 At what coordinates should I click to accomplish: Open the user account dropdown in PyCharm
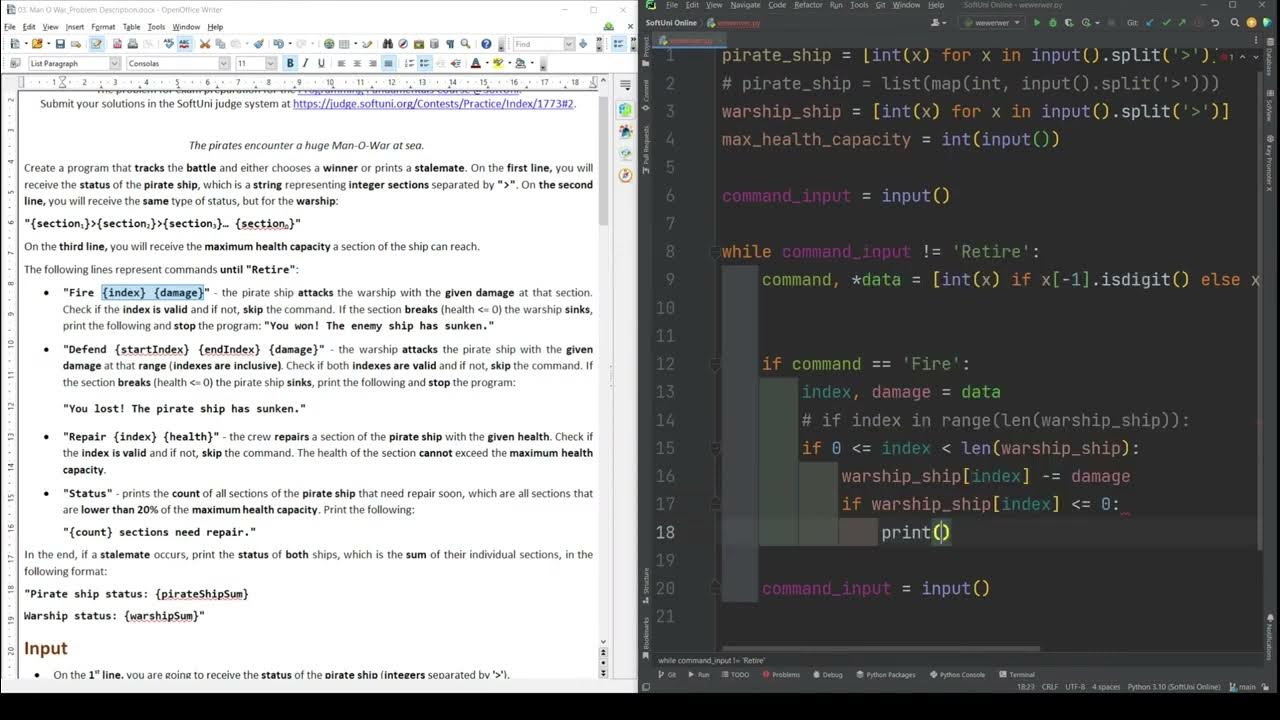pos(938,22)
